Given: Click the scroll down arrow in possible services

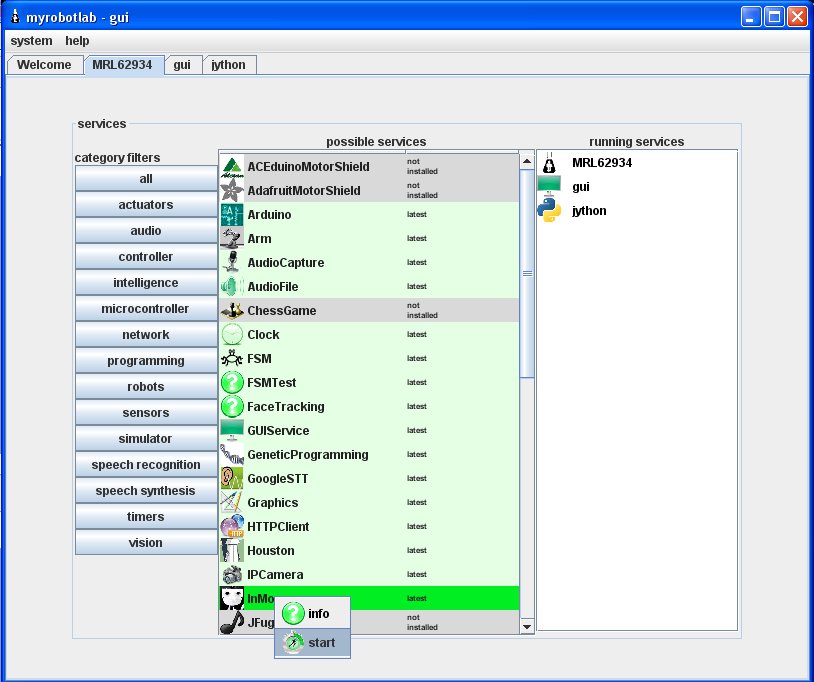Looking at the screenshot, I should pos(527,626).
